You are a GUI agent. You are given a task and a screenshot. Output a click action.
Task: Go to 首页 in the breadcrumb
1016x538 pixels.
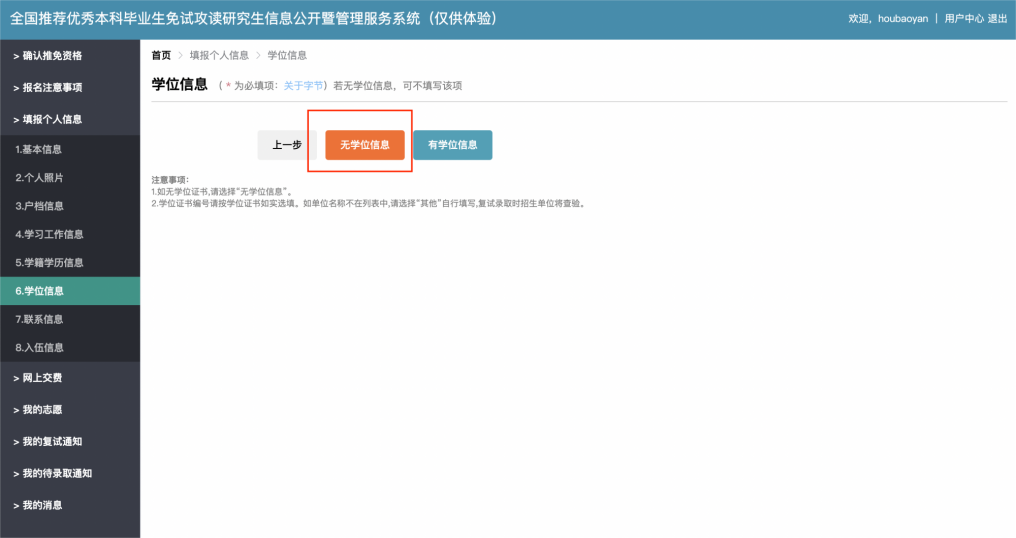pos(161,55)
